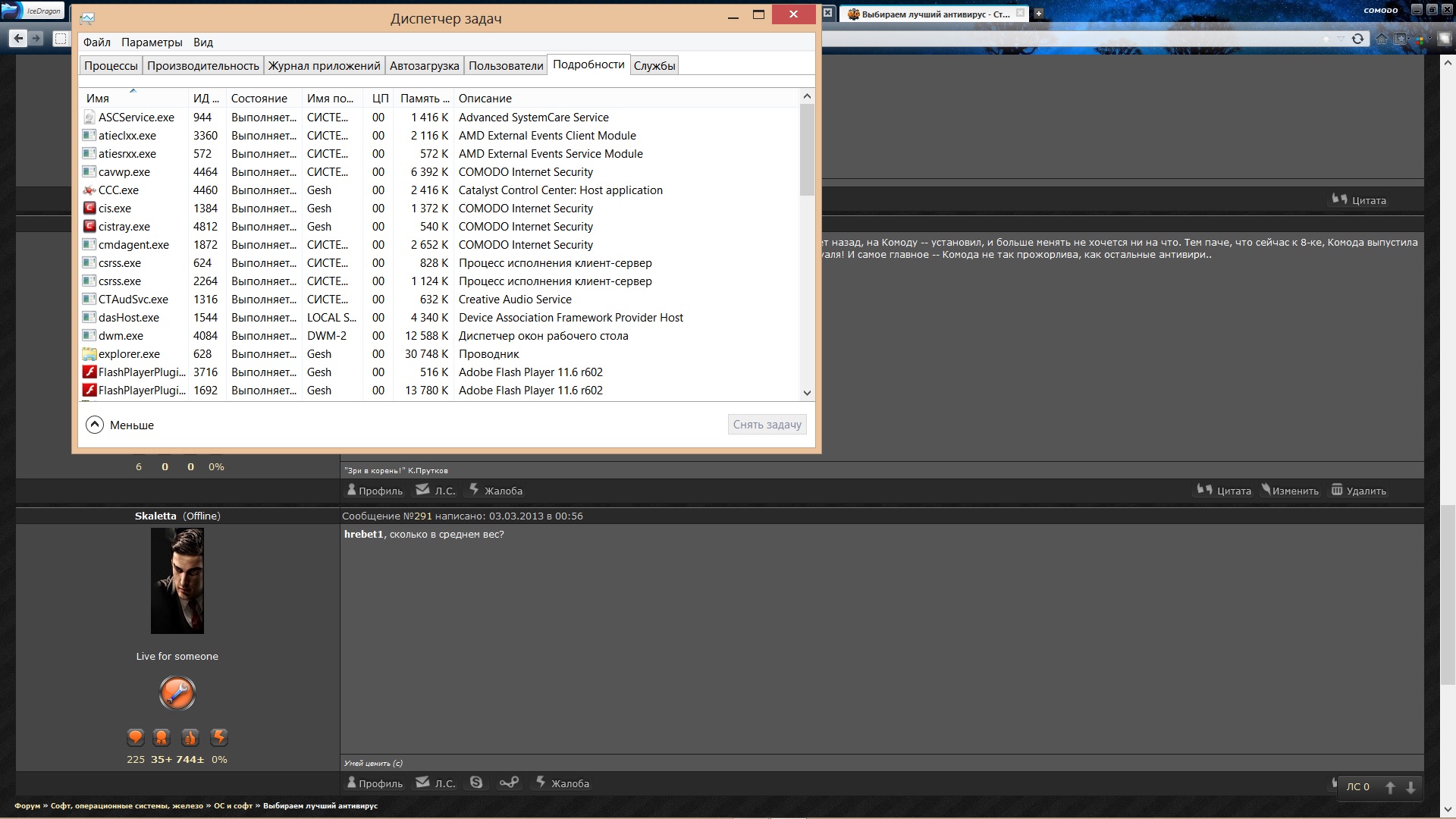Click 'ОС и софт' breadcrumb link
This screenshot has height=819, width=1456.
point(233,805)
